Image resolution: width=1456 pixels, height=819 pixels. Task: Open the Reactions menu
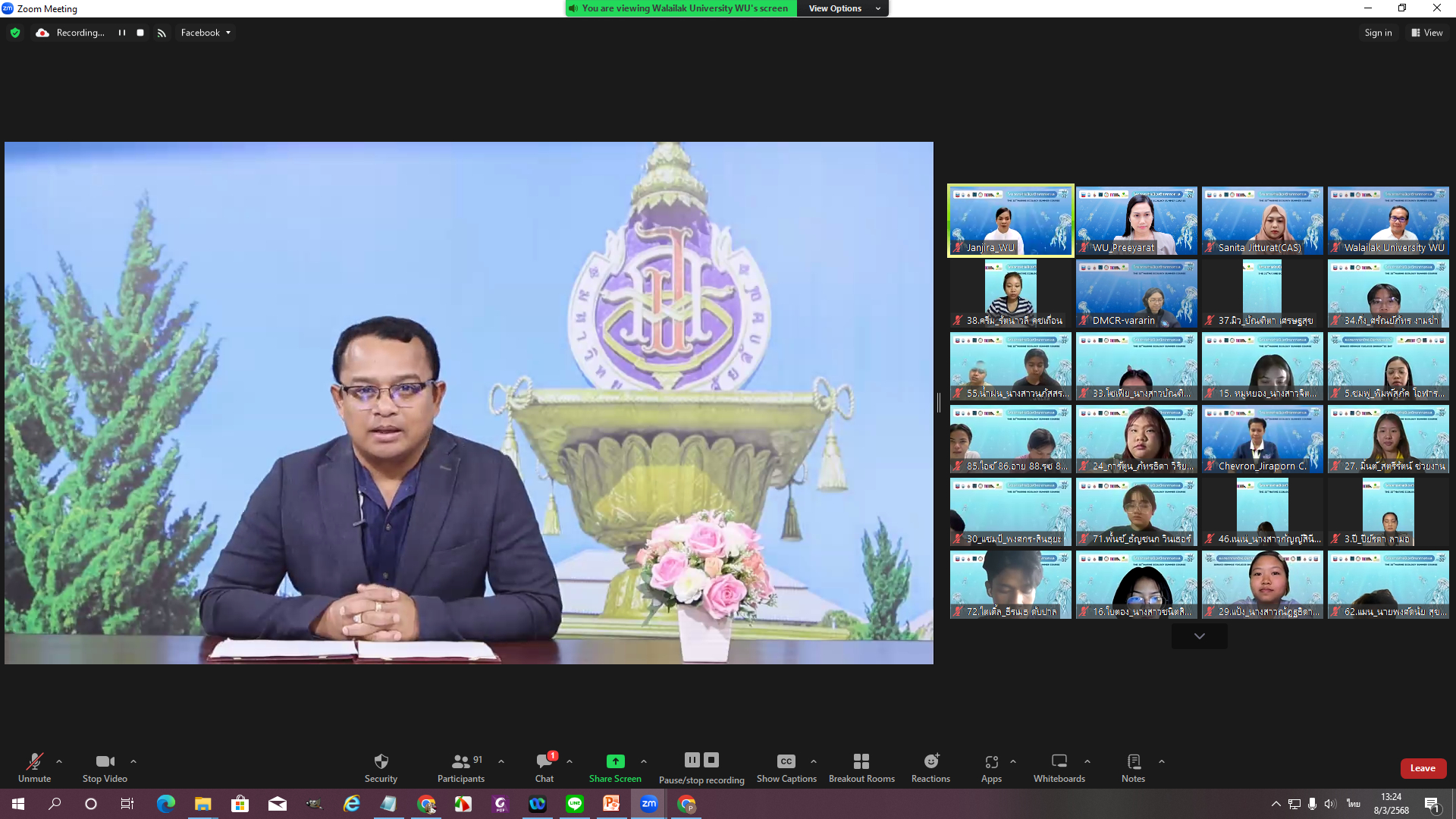pos(930,761)
